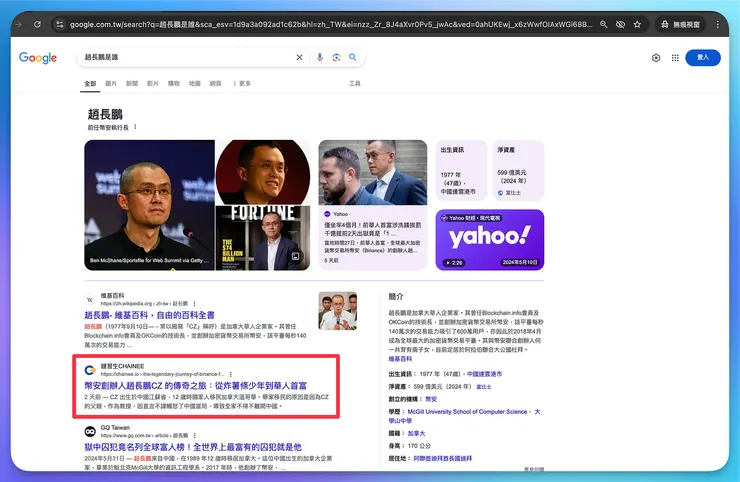Open options dots on GQ Taiwan result

(x=194, y=435)
